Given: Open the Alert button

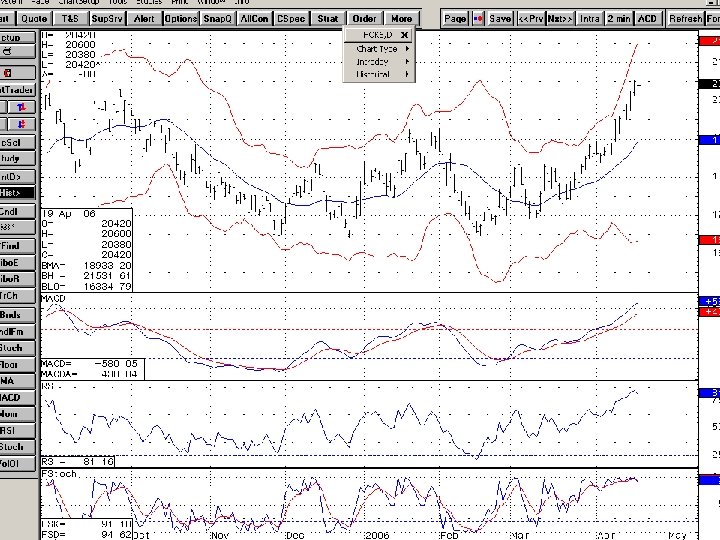Looking at the screenshot, I should [144, 19].
